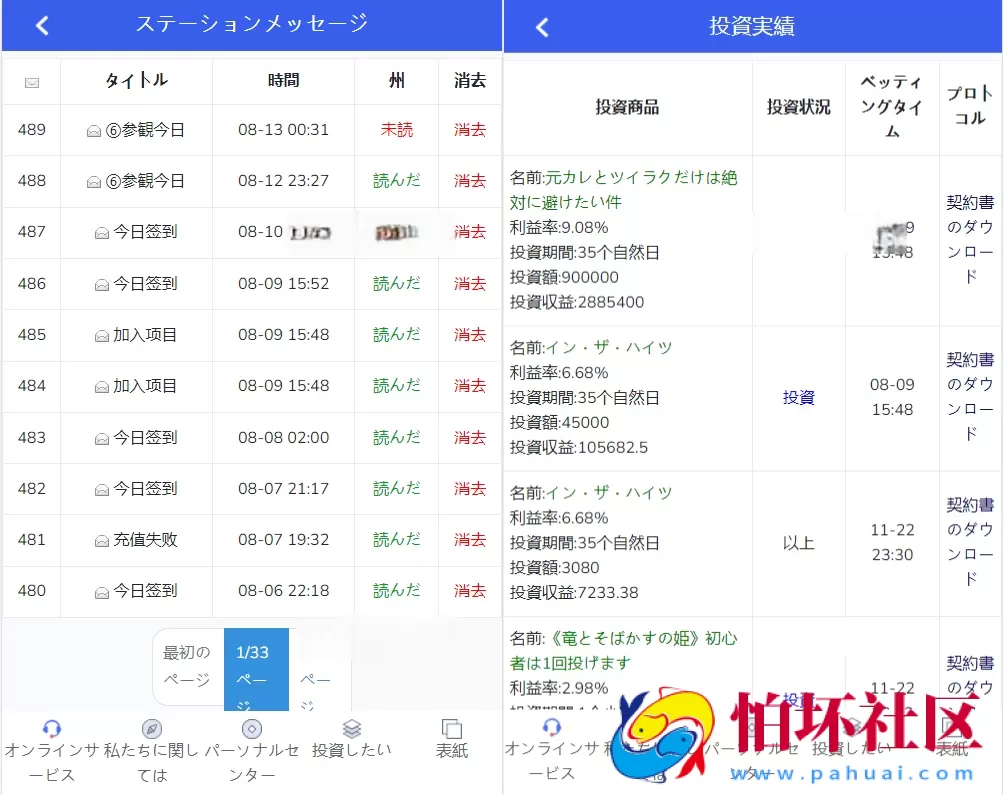The width and height of the screenshot is (1003, 795).
Task: Click 消去 for unread message 489
Action: tap(469, 129)
